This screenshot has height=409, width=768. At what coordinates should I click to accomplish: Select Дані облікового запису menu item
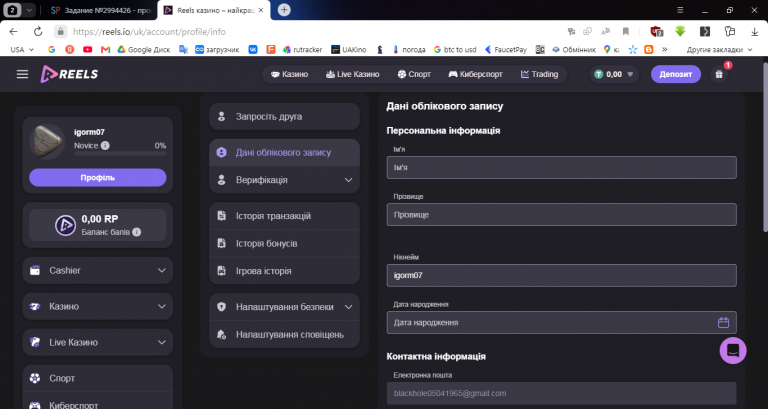click(284, 152)
